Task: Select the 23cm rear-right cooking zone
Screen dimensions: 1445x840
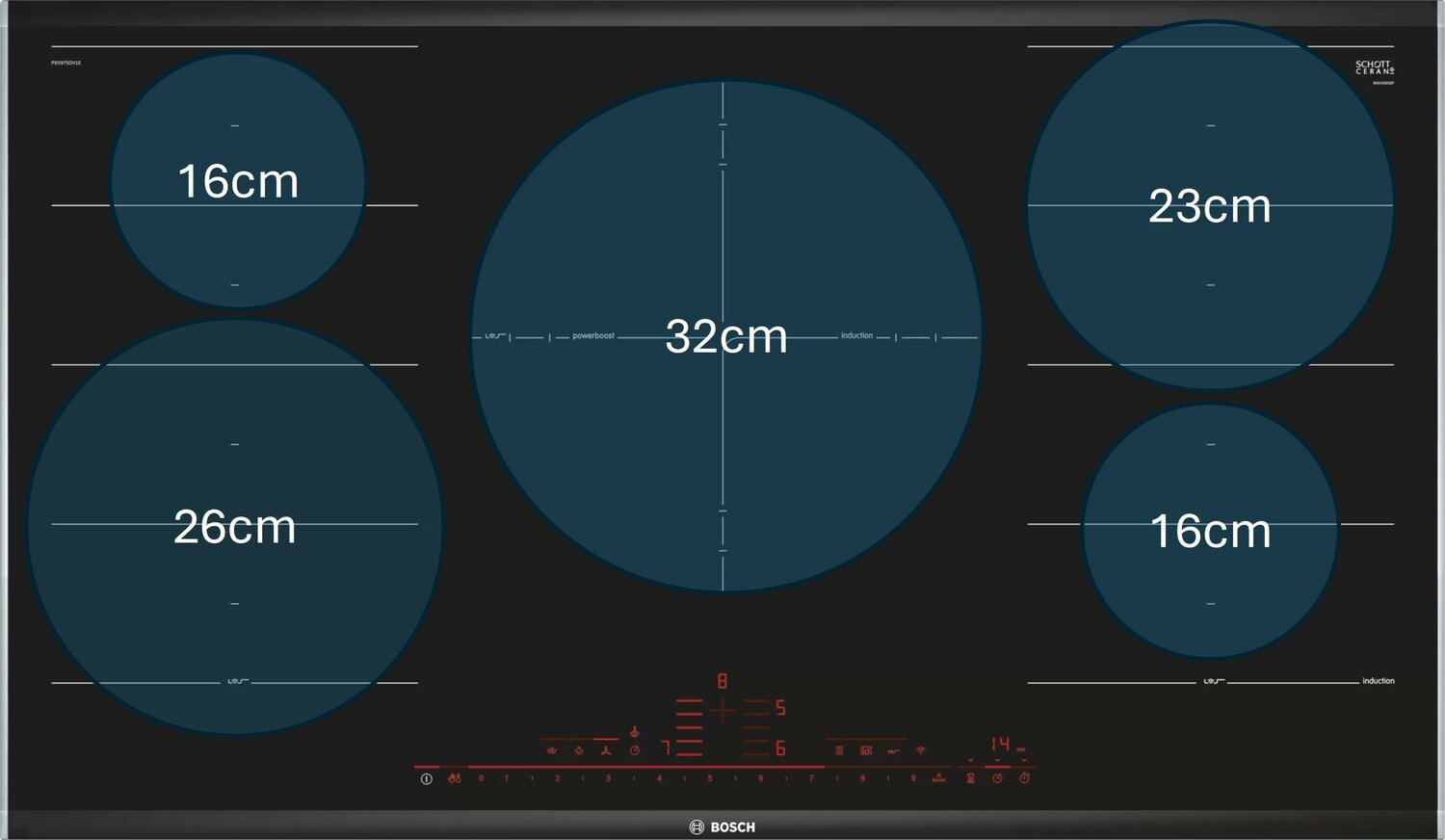Action: [1210, 206]
